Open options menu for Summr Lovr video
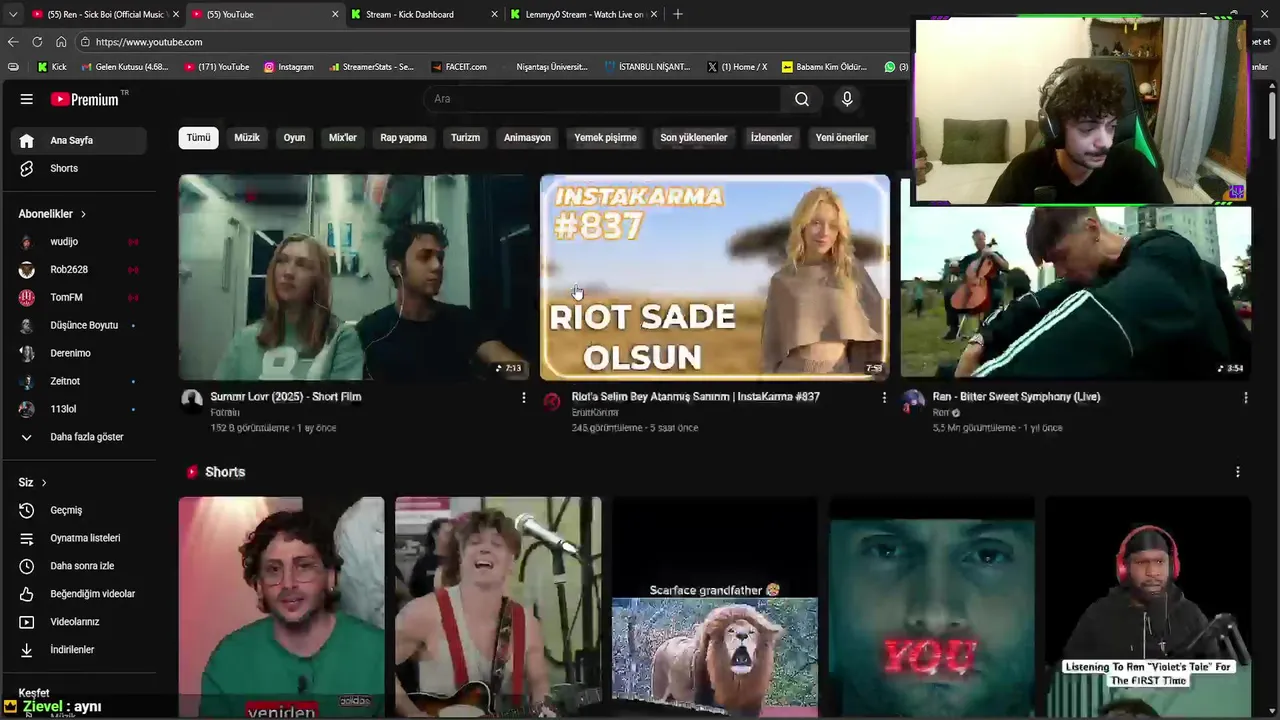Viewport: 1280px width, 720px height. (523, 398)
